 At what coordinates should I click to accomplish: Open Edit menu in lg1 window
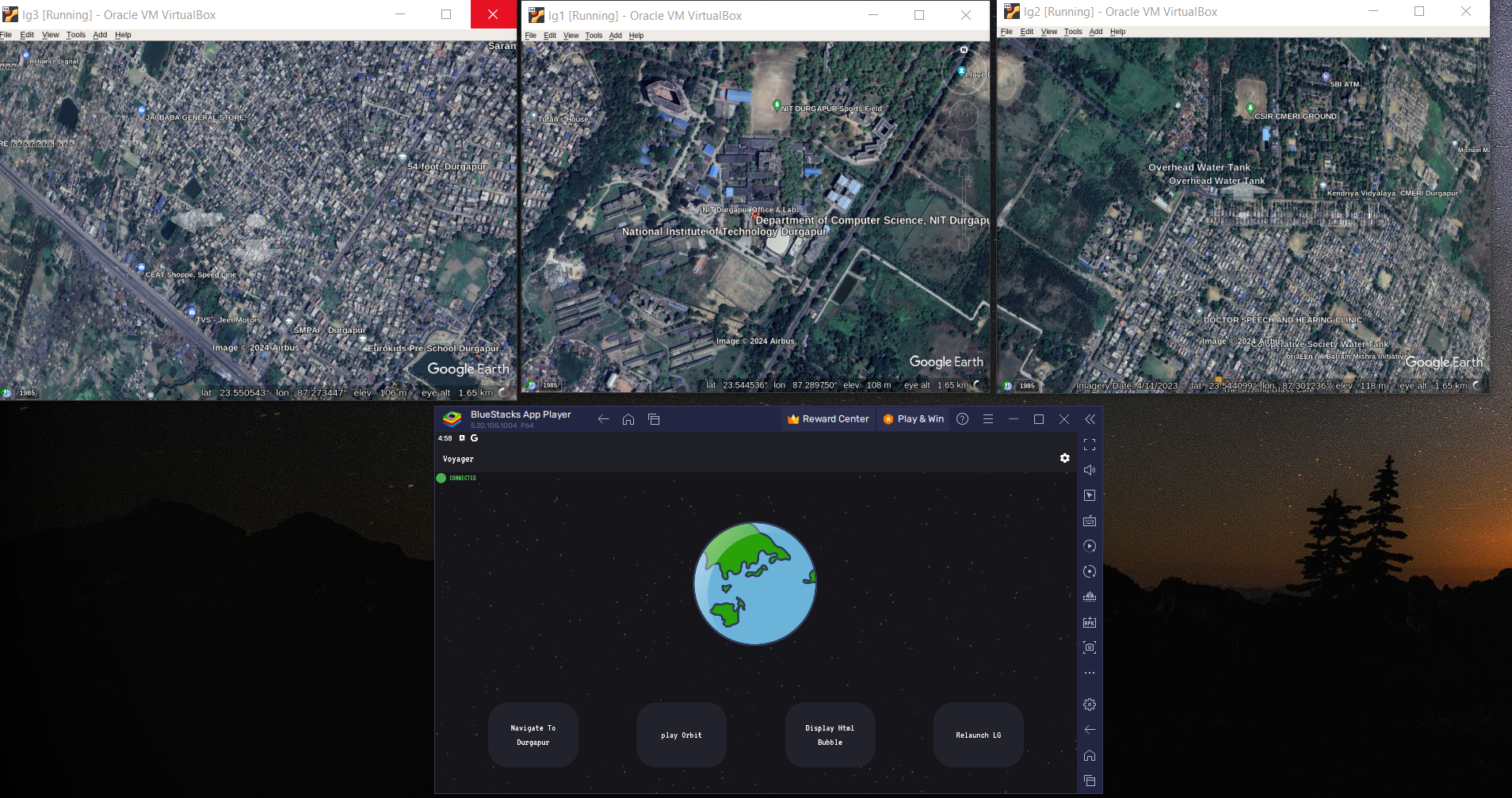point(550,36)
